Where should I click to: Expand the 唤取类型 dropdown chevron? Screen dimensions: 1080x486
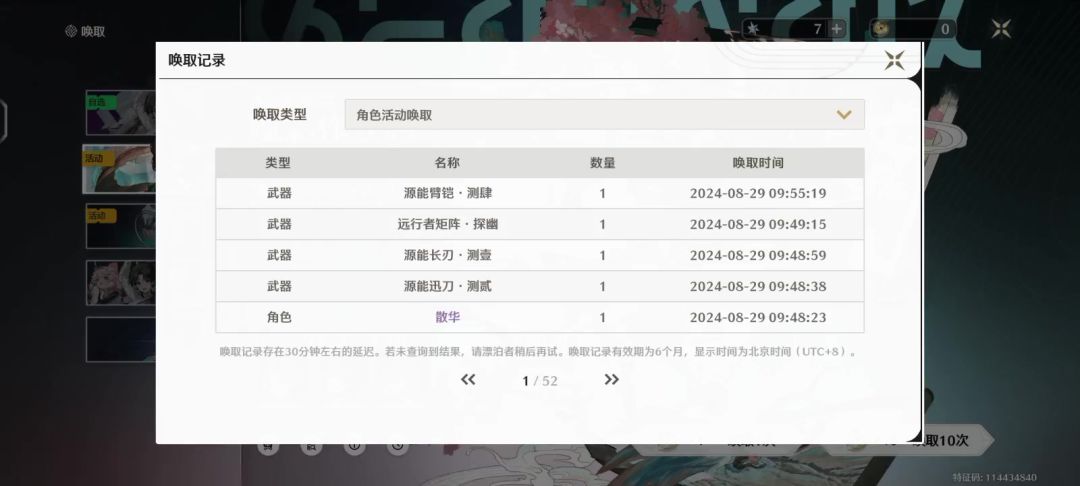coord(844,114)
